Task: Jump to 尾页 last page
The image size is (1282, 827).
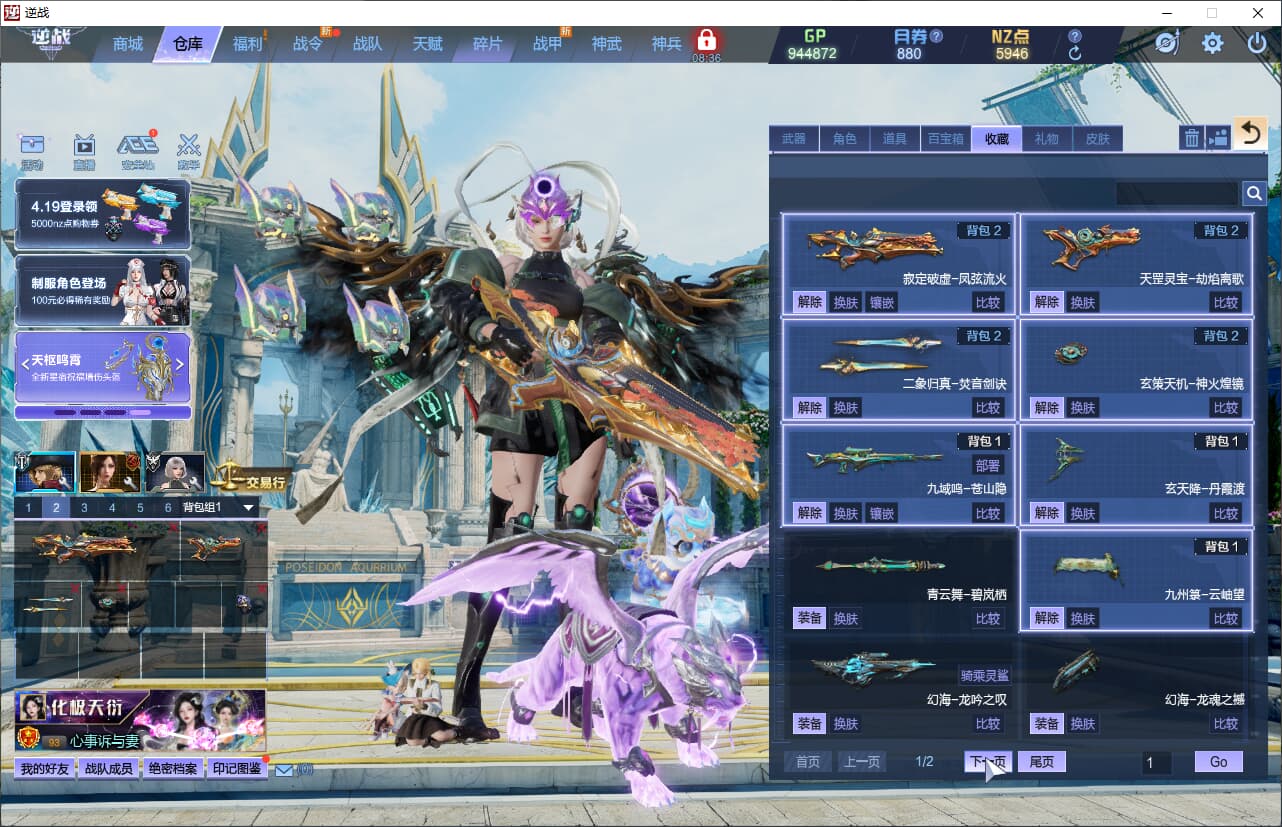Action: (1042, 762)
